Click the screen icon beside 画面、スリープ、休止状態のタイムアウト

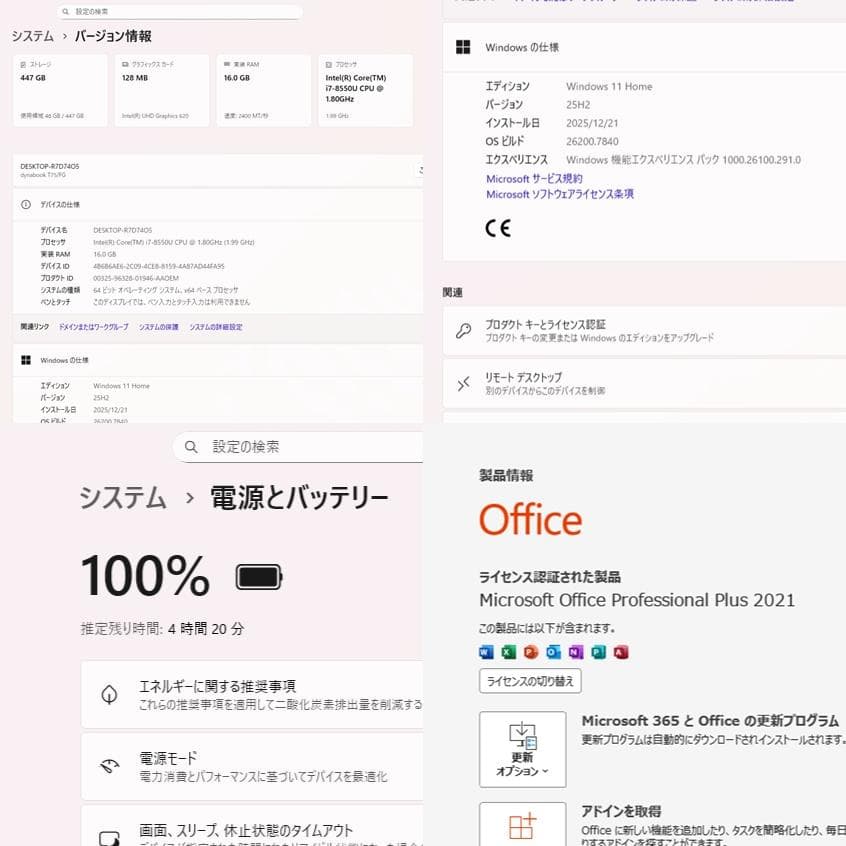pos(110,838)
